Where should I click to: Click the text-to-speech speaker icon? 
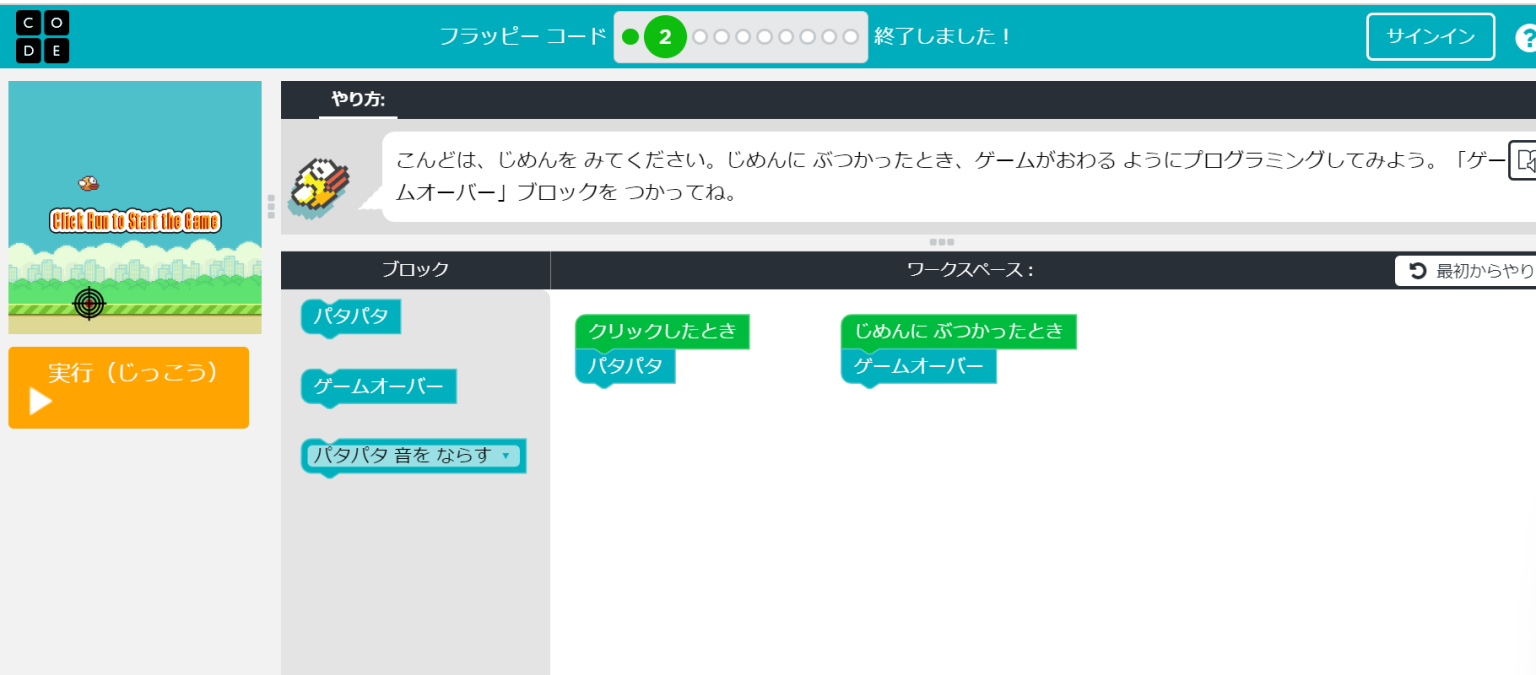[x=1523, y=161]
